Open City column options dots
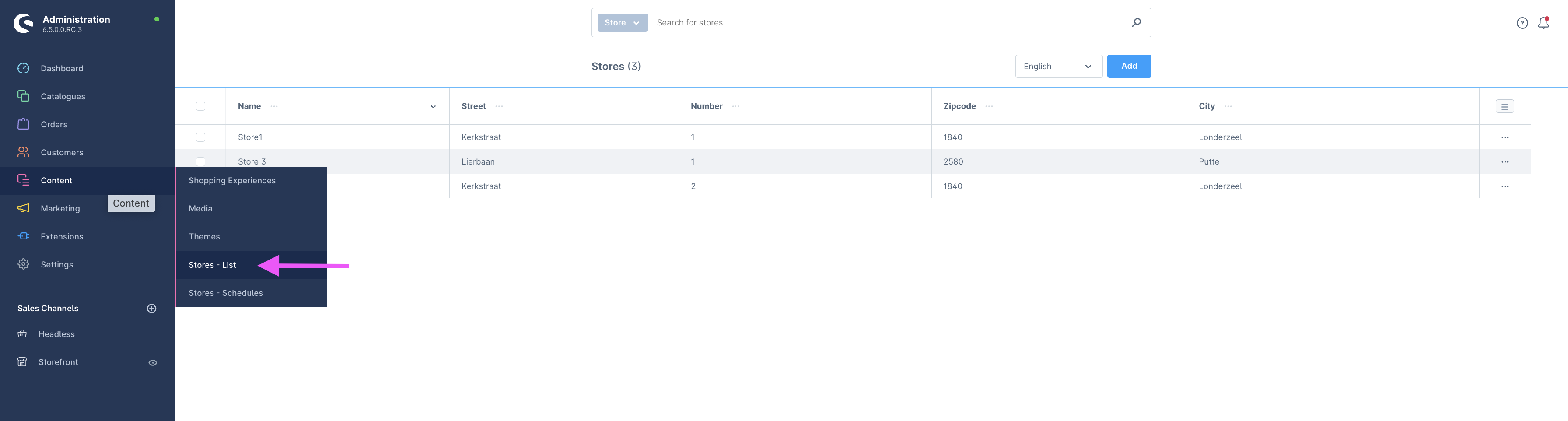The image size is (1568, 421). click(1228, 107)
